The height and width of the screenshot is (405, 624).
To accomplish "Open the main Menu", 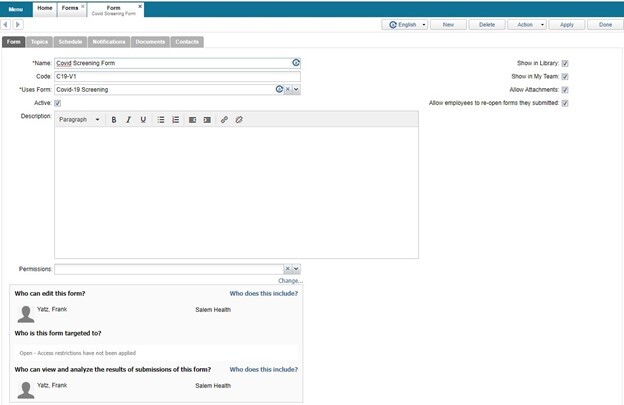I will (x=16, y=9).
